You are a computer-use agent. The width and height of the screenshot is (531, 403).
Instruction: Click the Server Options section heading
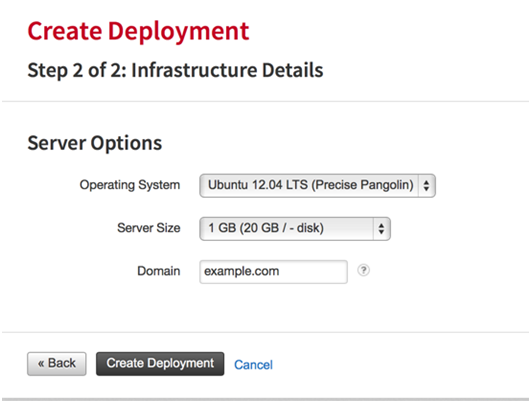[95, 143]
